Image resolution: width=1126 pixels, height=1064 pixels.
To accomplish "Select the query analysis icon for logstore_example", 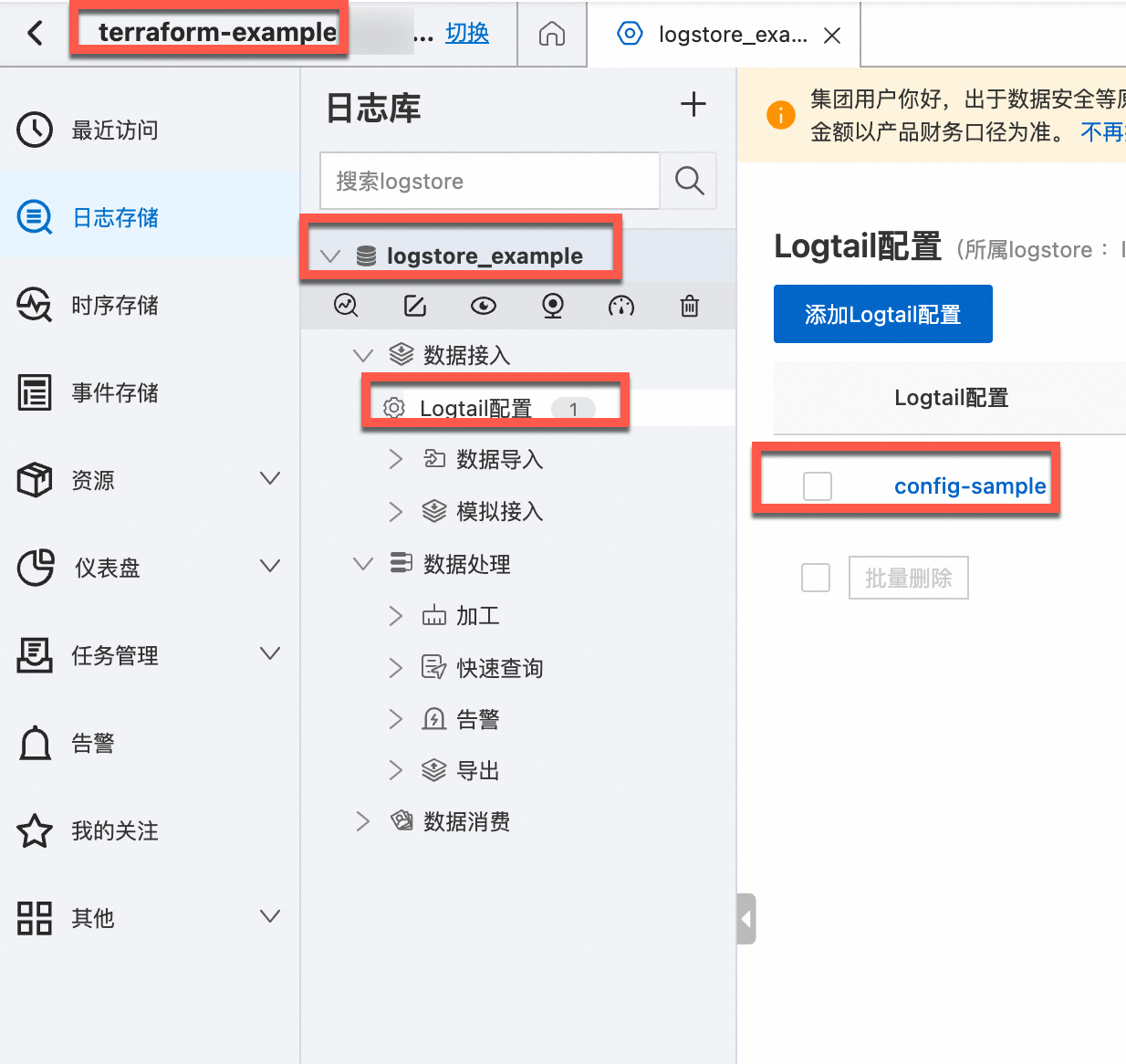I will [x=346, y=306].
